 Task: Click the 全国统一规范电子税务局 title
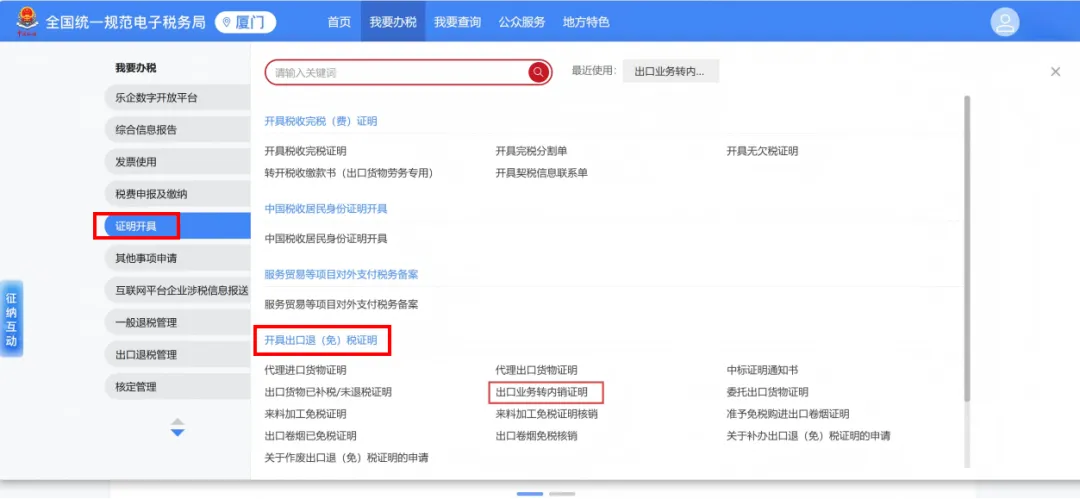click(125, 22)
